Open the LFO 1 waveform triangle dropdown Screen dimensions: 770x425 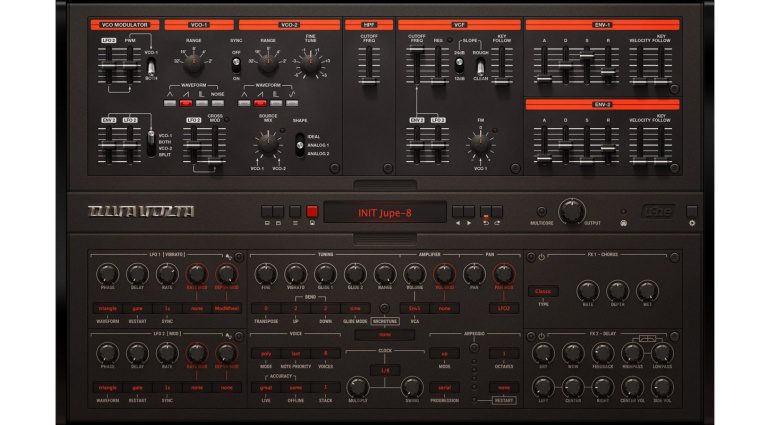coord(107,308)
